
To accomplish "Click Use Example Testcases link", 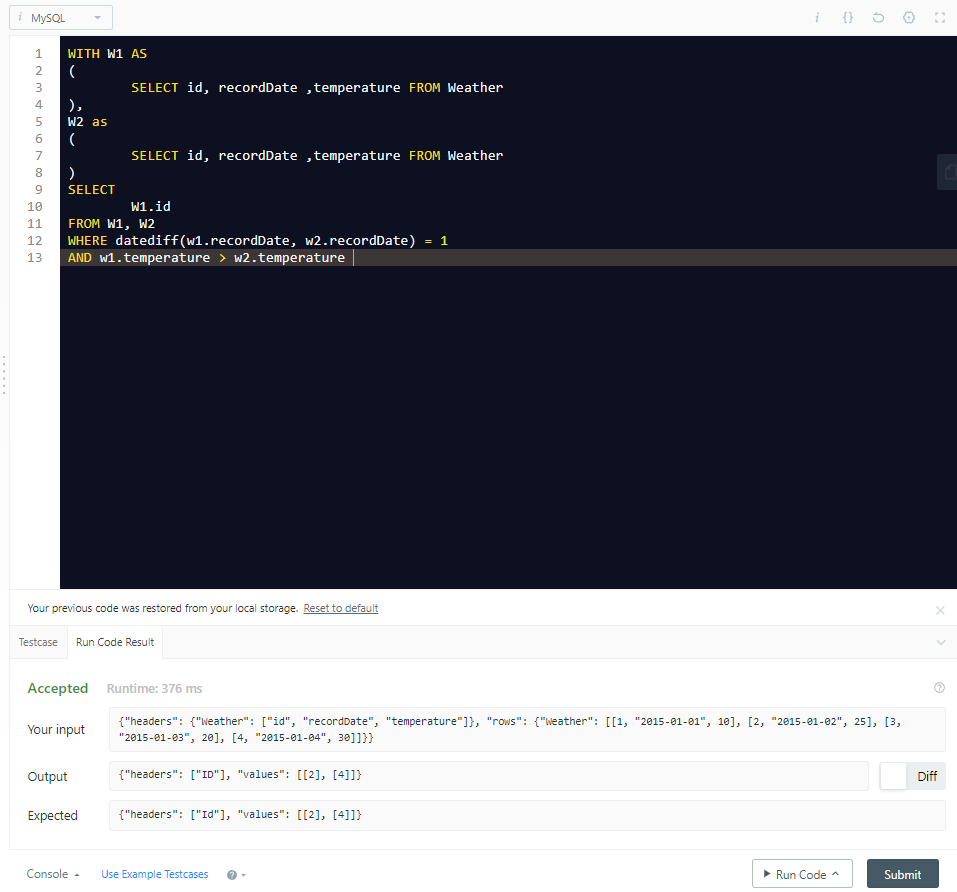I will (154, 874).
